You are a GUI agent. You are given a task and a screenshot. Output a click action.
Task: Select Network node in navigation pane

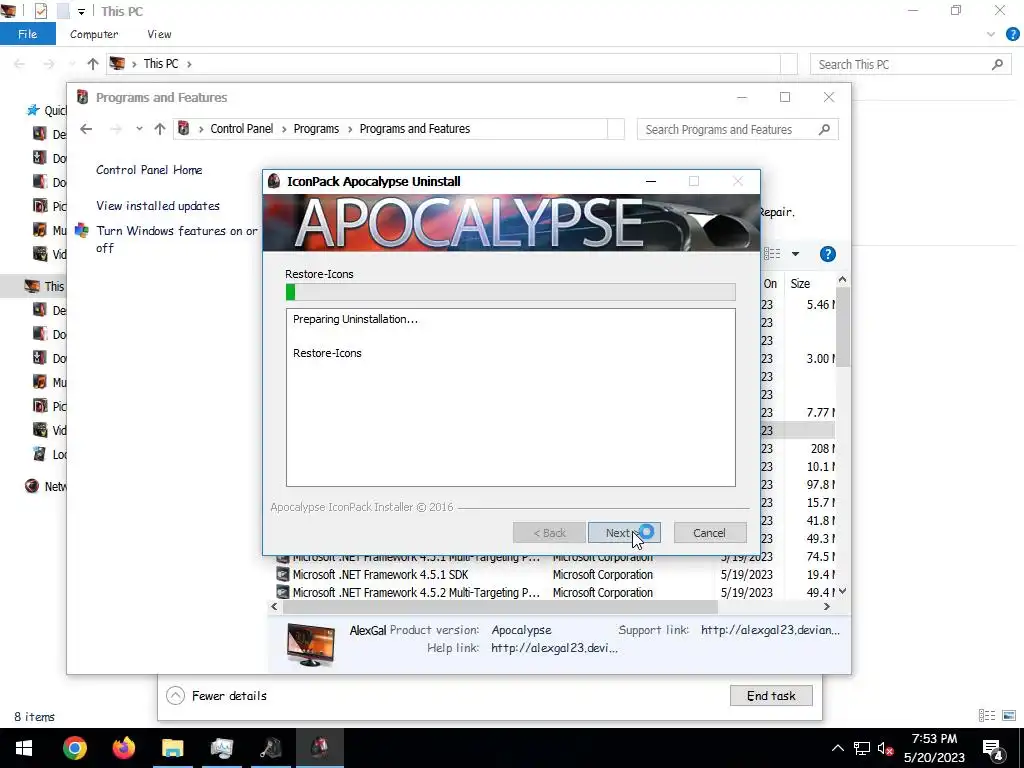(x=44, y=486)
